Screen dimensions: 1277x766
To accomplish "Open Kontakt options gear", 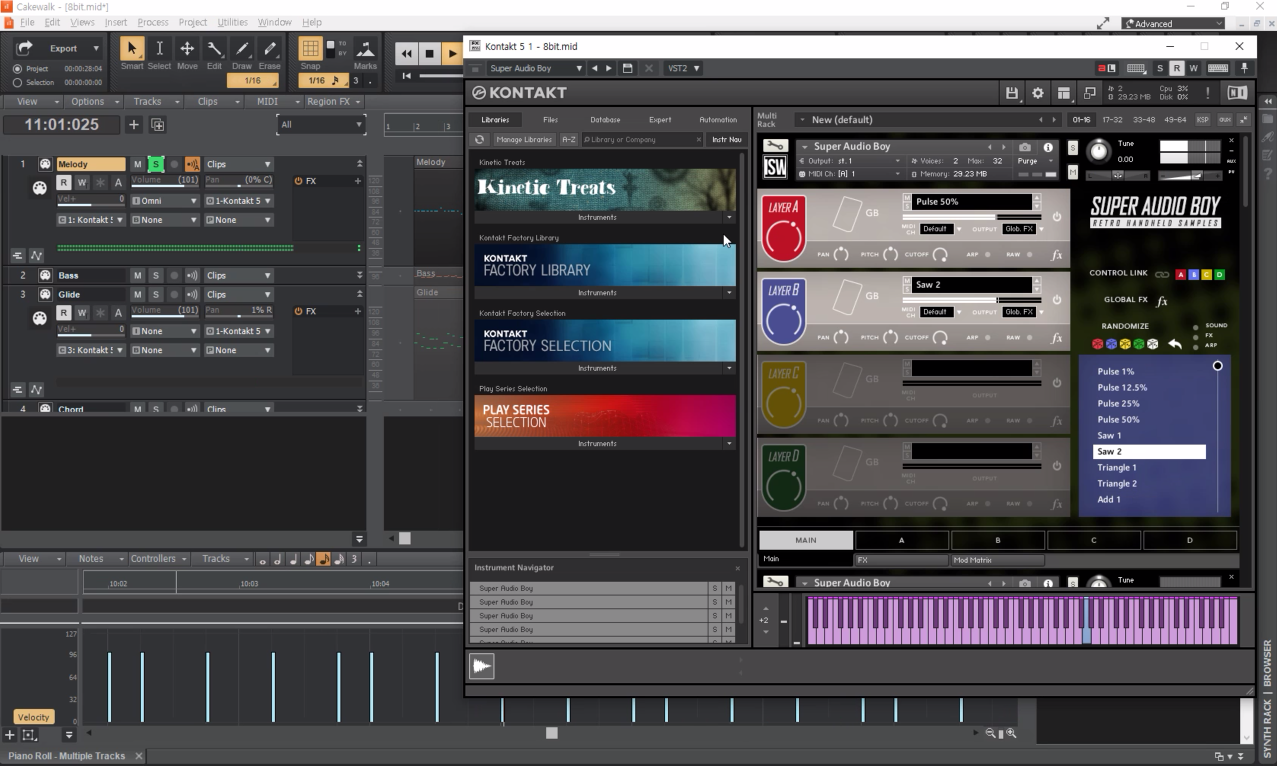I will coord(1037,93).
